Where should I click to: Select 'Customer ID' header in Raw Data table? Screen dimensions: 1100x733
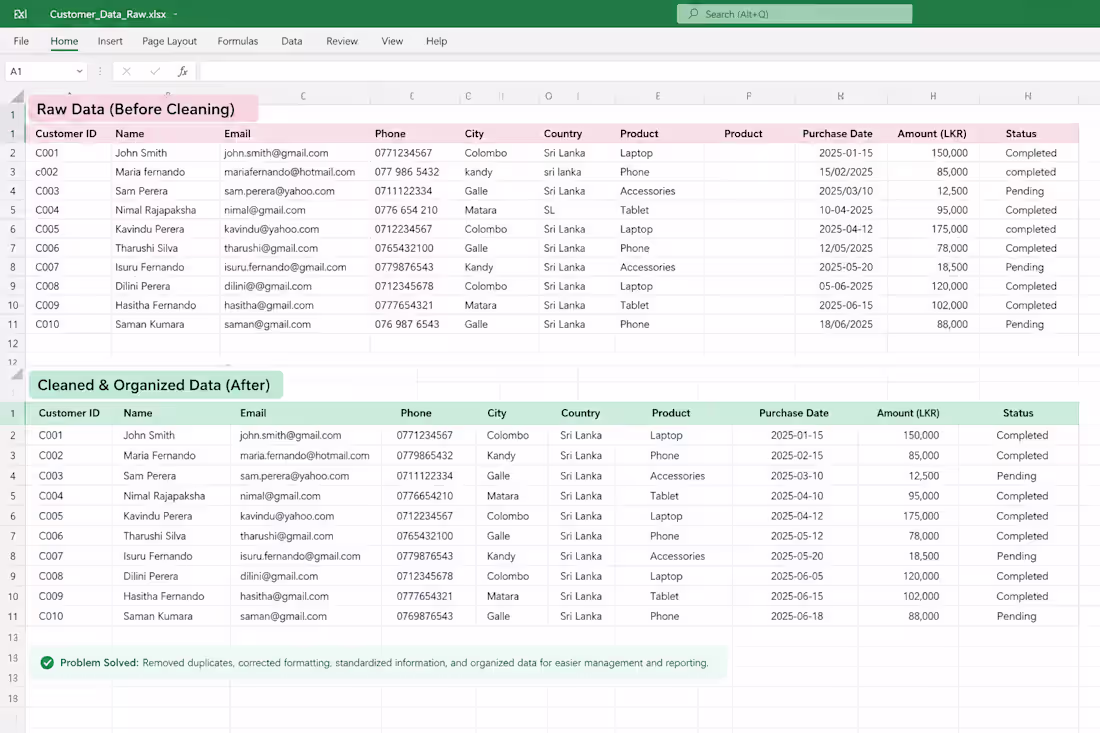point(66,133)
